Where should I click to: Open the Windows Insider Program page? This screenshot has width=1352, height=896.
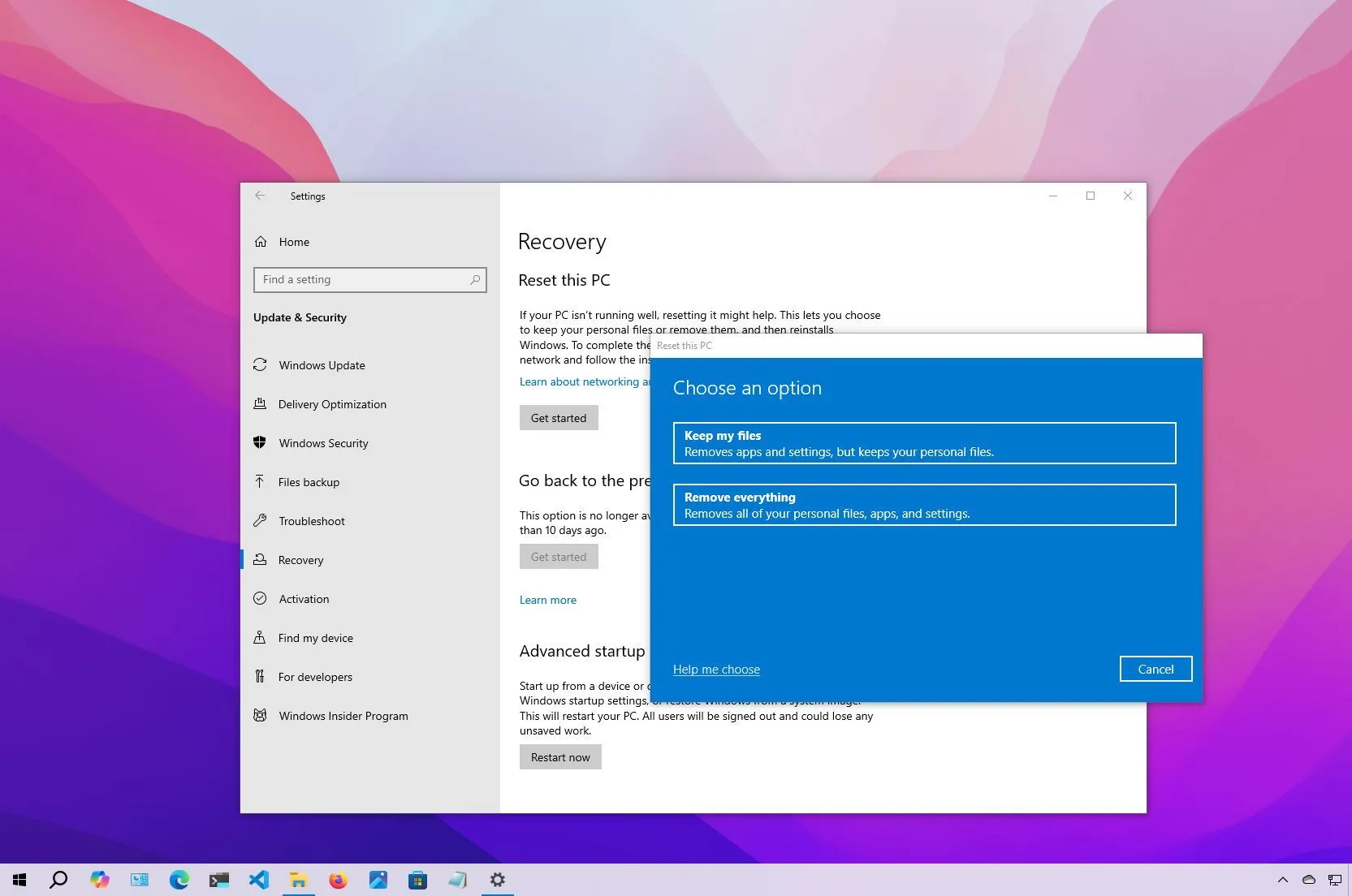coord(343,716)
